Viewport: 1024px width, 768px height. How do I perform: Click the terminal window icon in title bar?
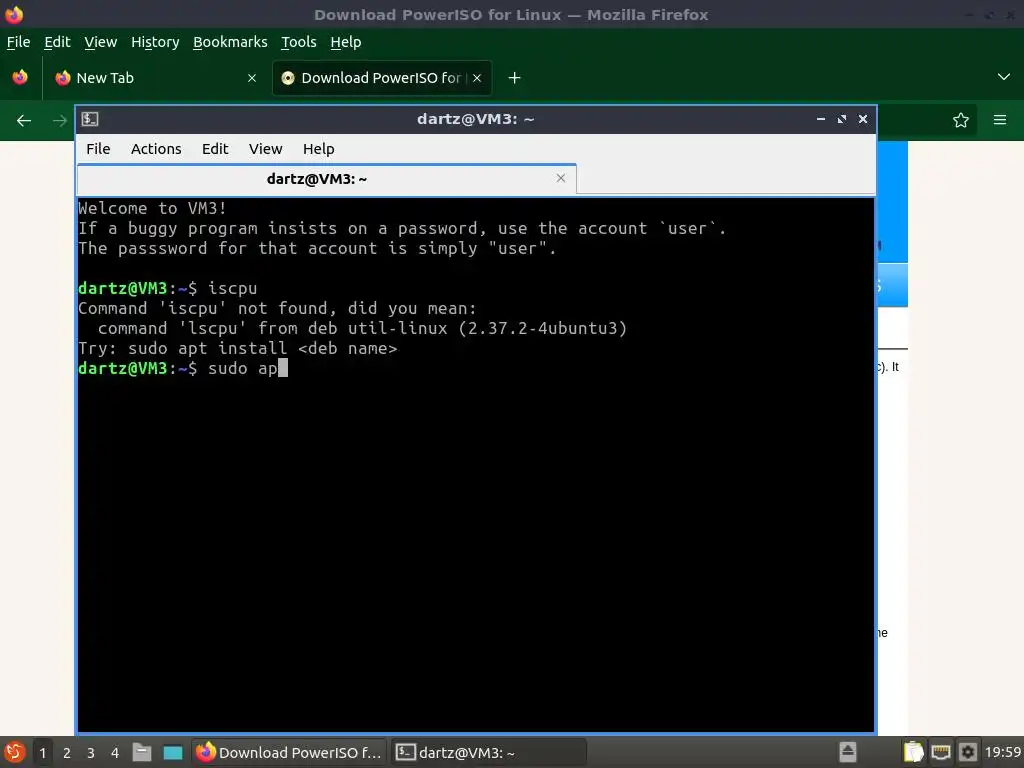coord(90,119)
